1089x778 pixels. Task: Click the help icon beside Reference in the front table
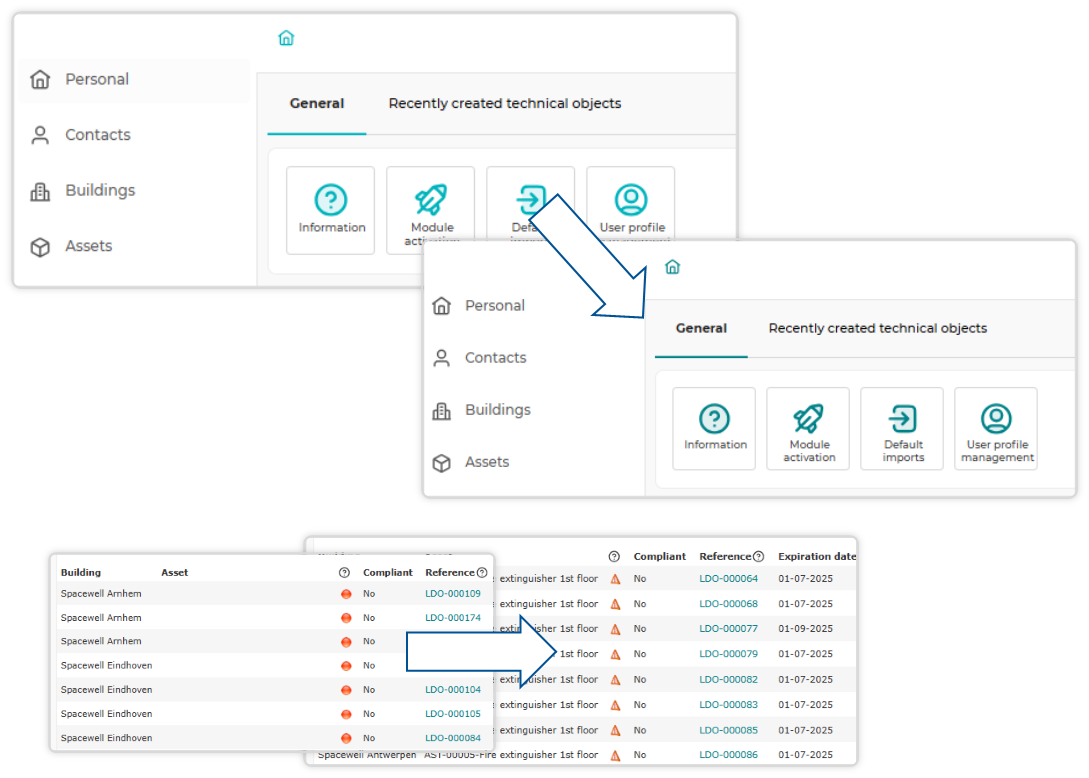[482, 572]
